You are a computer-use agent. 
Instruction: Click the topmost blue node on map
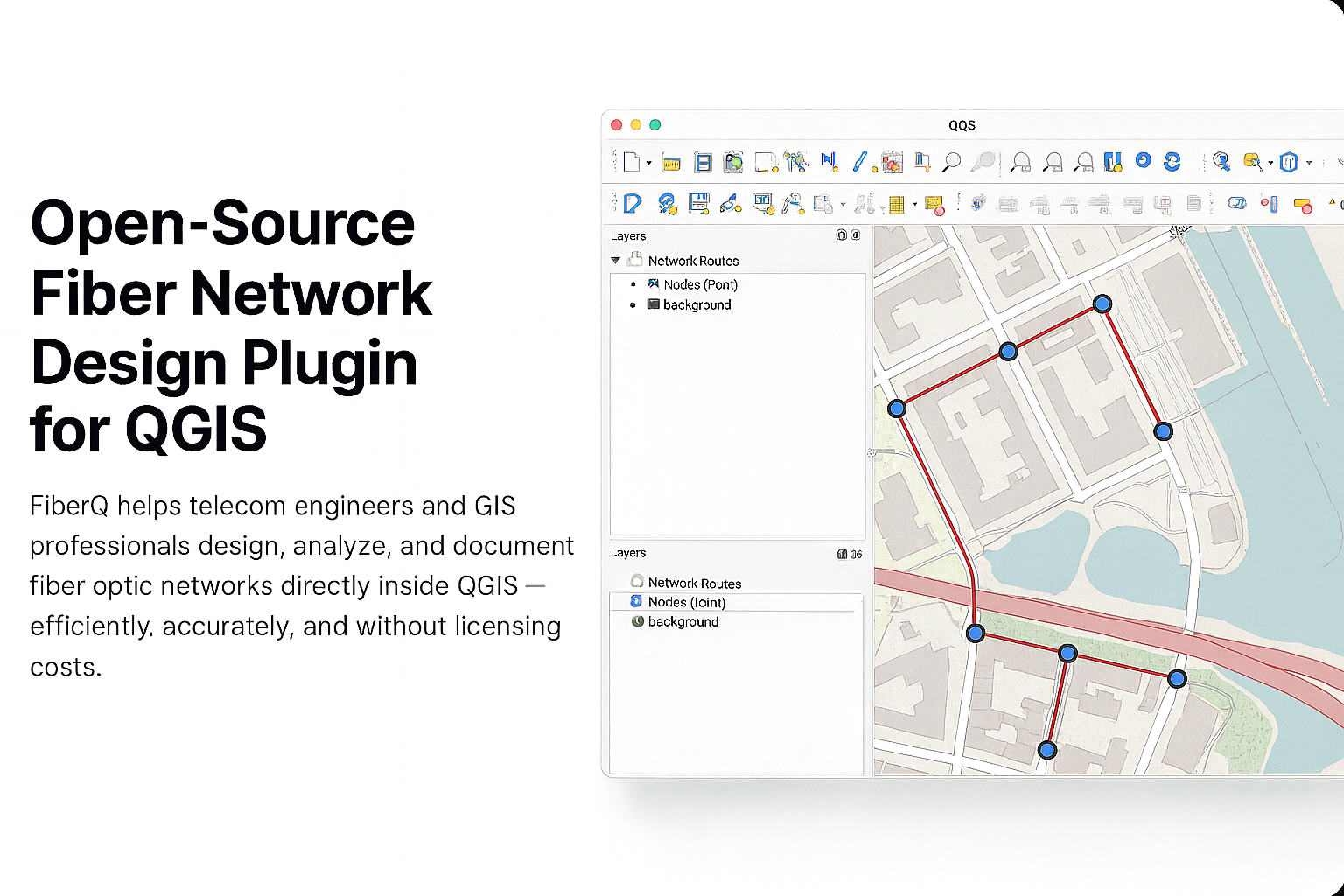(x=1102, y=304)
